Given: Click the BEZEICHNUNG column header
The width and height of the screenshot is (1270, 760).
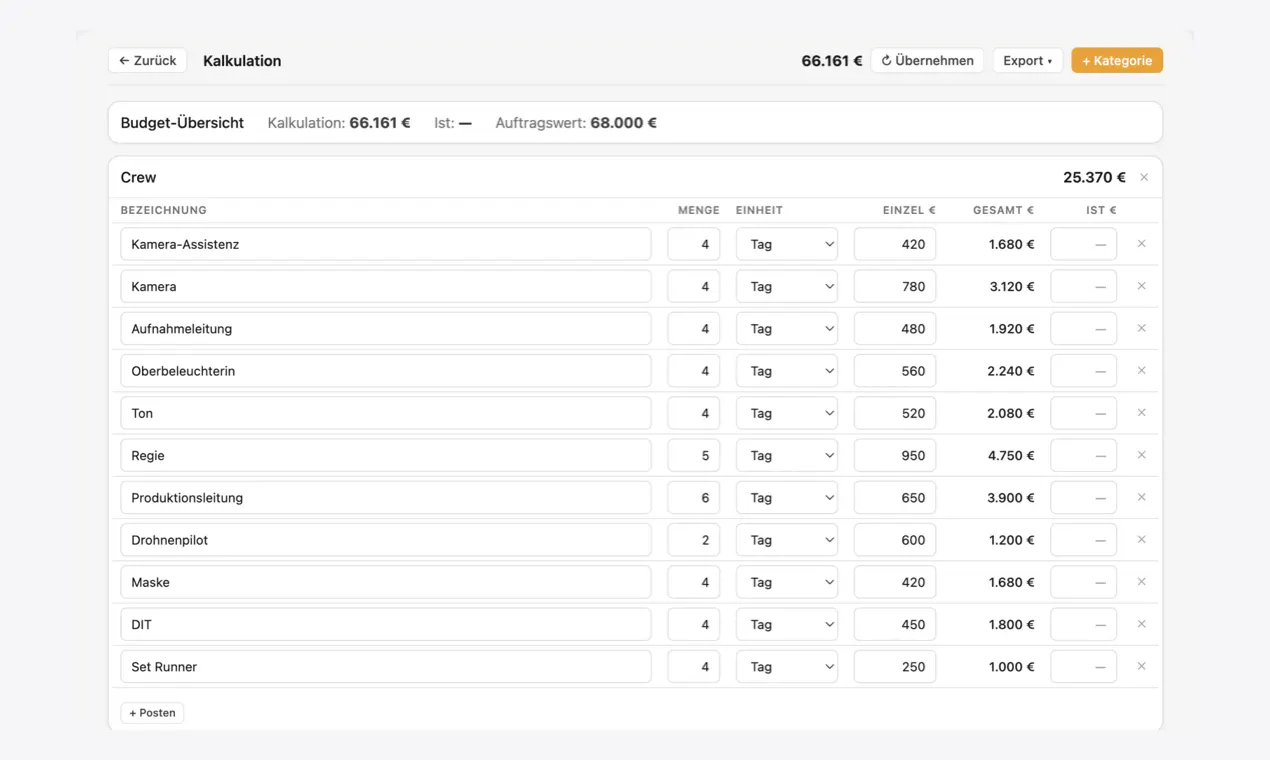Looking at the screenshot, I should pyautogui.click(x=164, y=210).
